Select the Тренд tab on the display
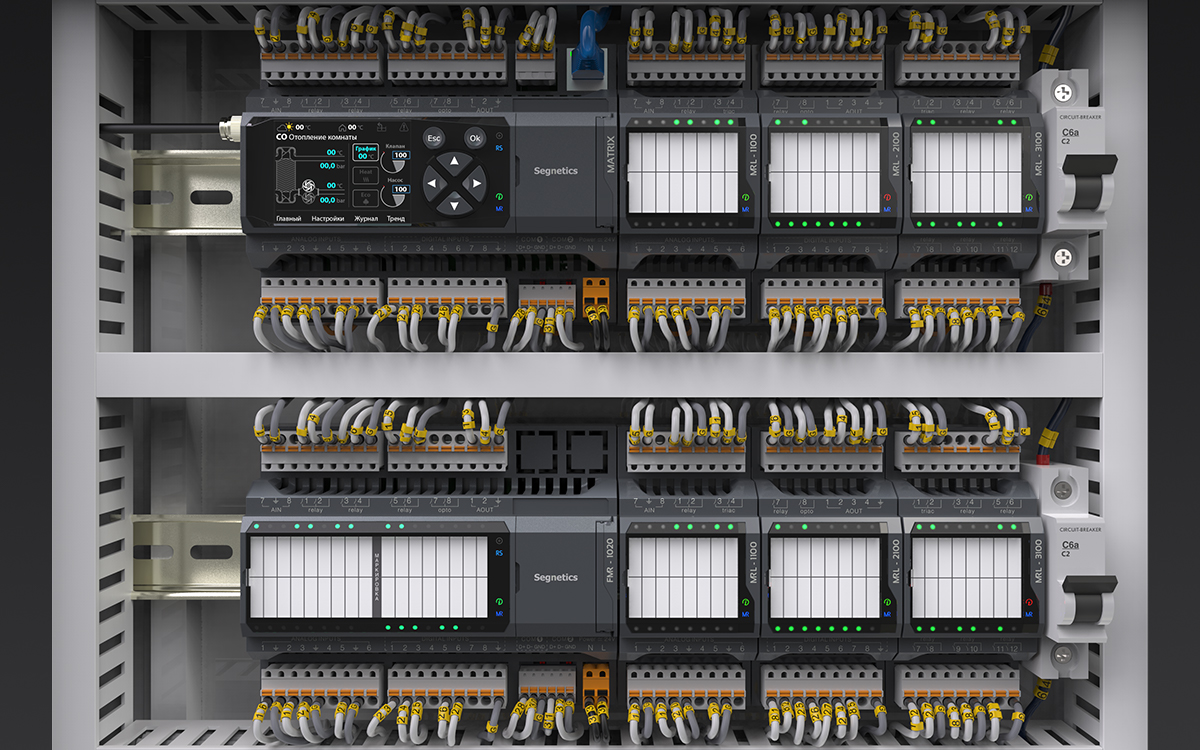1200x750 pixels. (396, 218)
